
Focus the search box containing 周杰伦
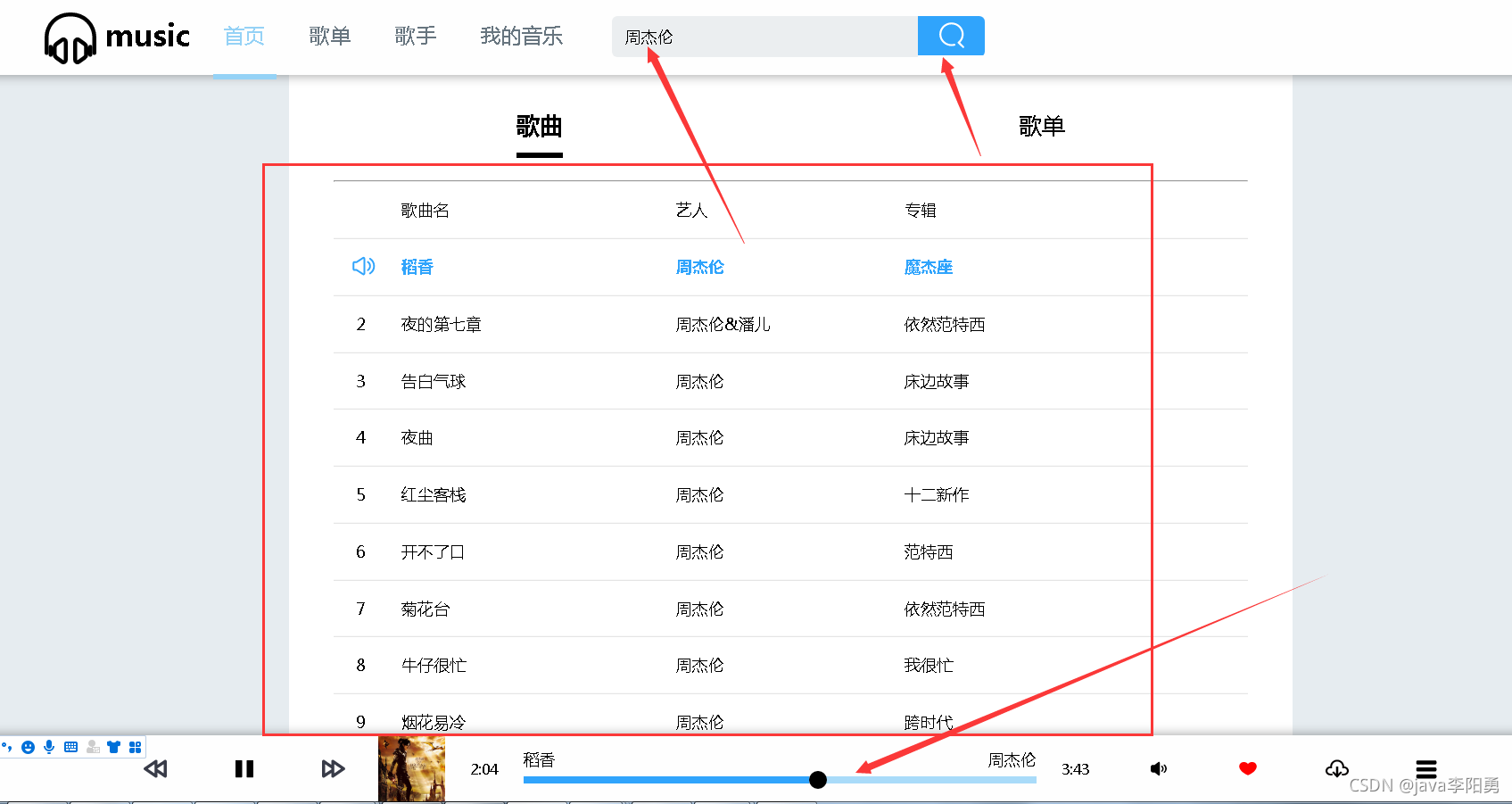tap(764, 37)
